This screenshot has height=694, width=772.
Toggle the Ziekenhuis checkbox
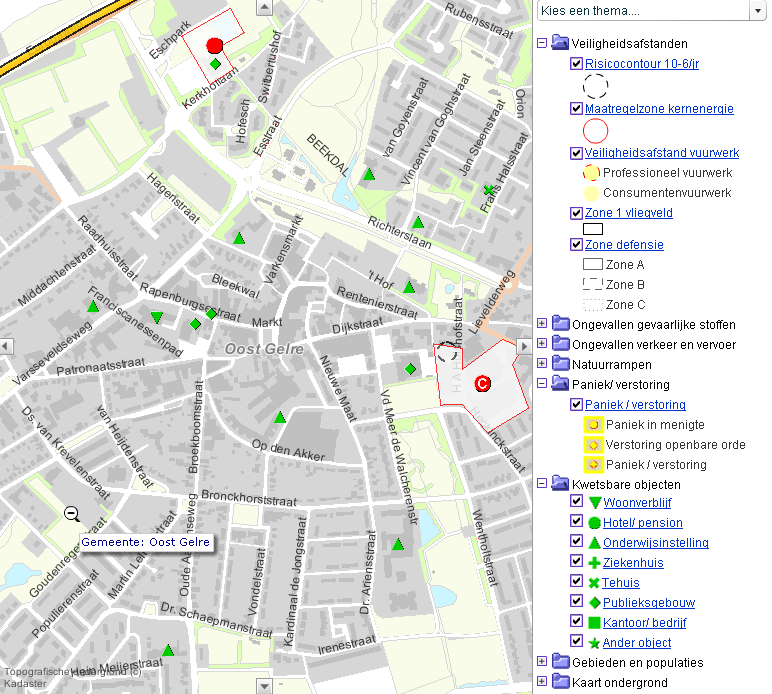[x=576, y=561]
